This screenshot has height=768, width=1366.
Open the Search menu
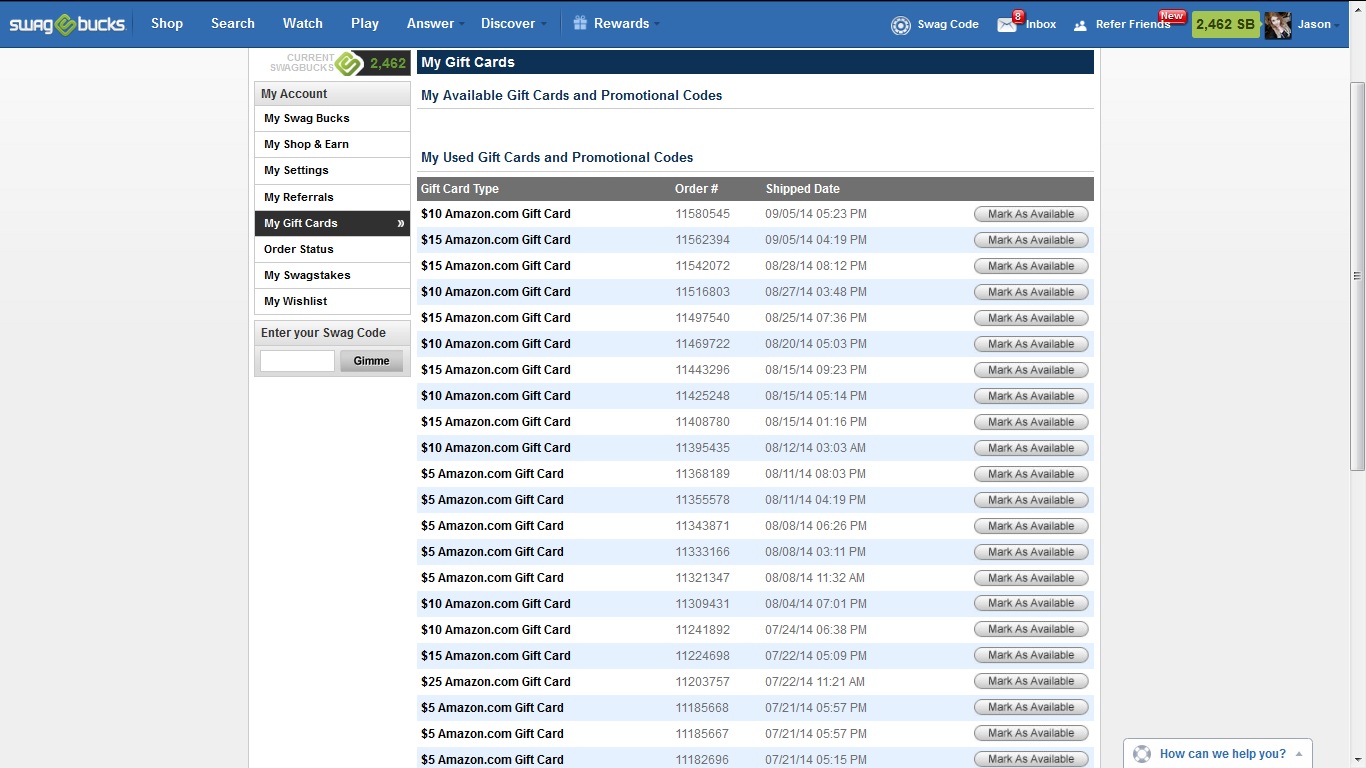point(233,23)
